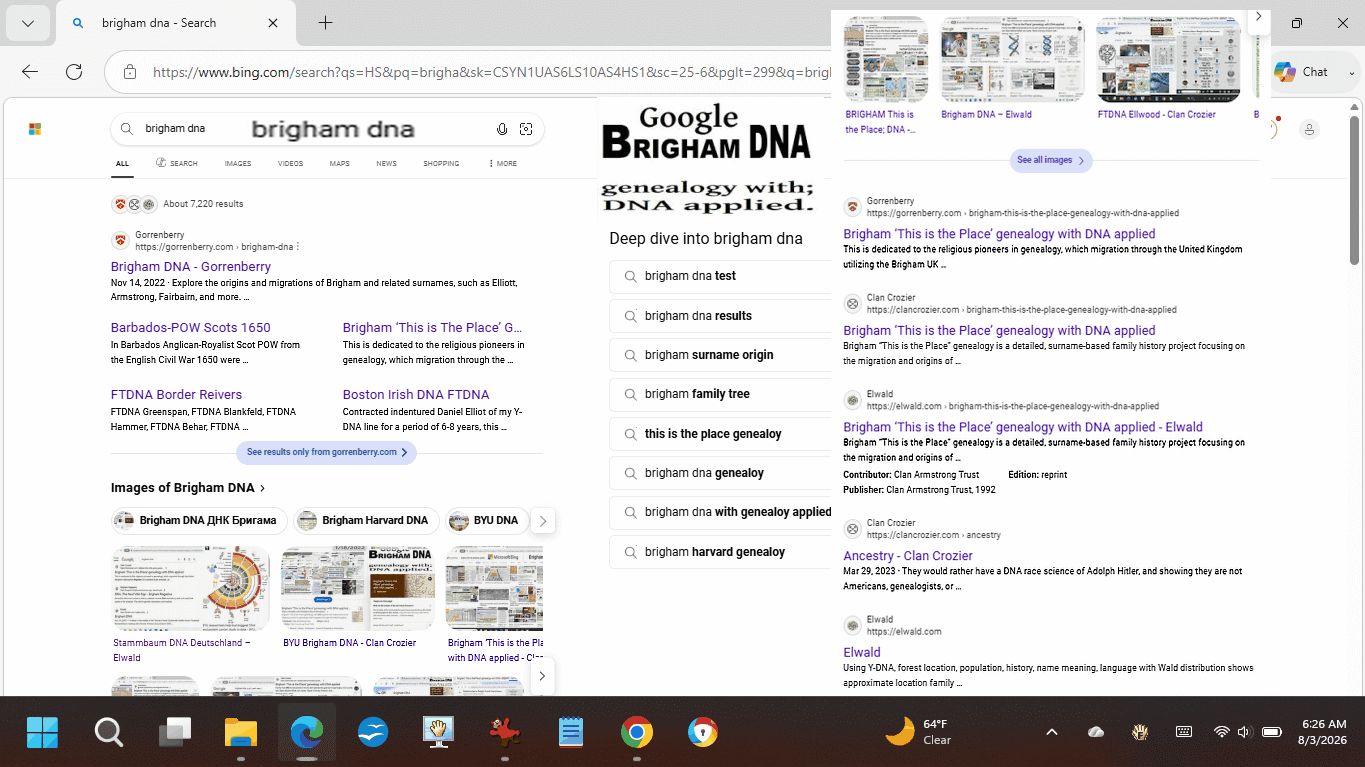Show next images with the carousel arrow
This screenshot has height=767, width=1365.
coord(542,676)
